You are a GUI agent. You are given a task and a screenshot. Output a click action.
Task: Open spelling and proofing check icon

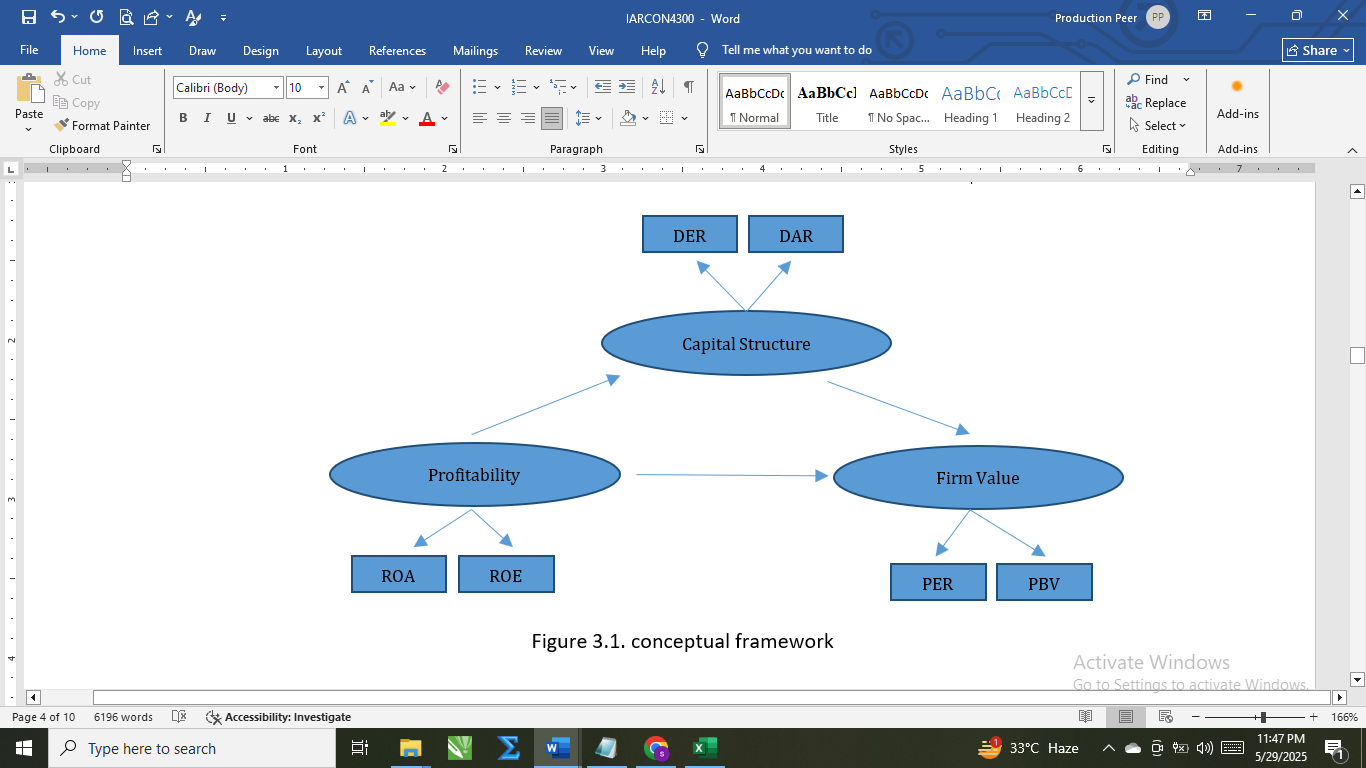[179, 717]
